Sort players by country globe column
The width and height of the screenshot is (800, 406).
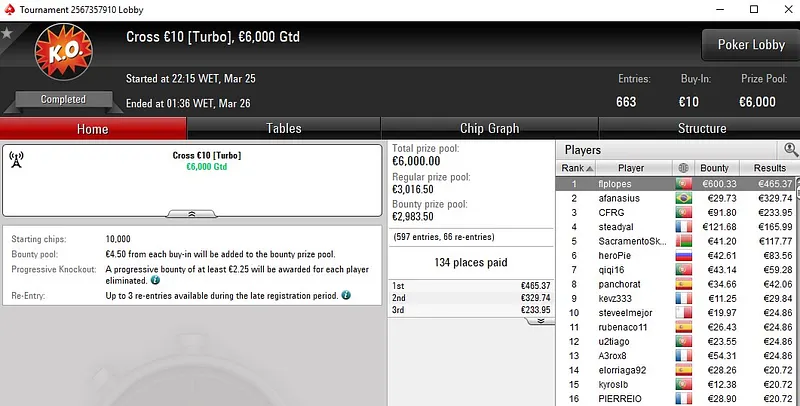(x=684, y=169)
